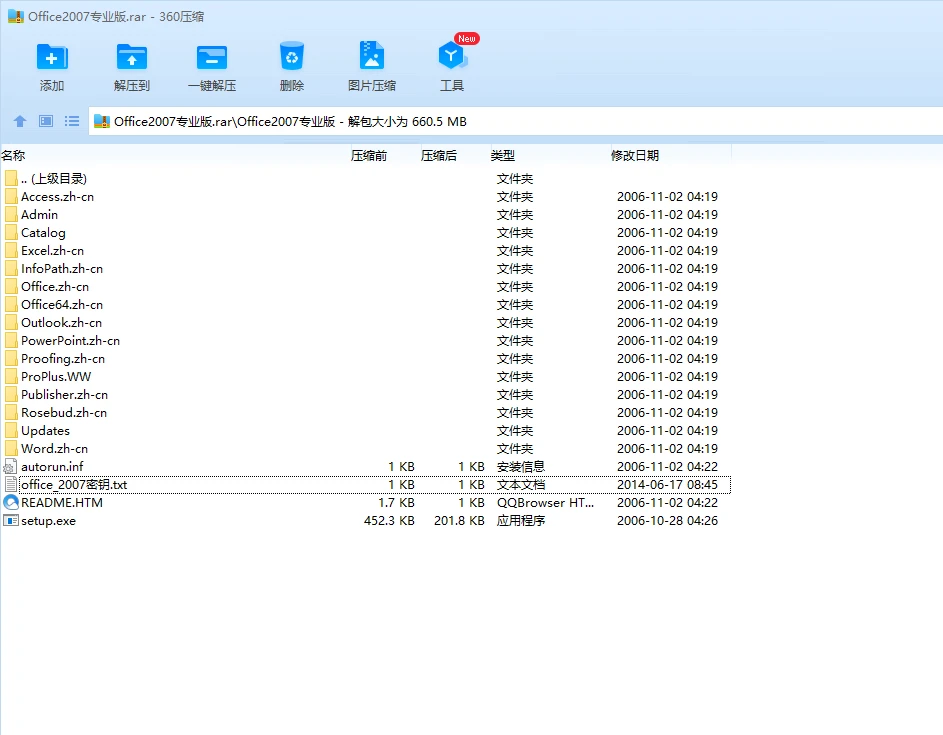Sort by the 压缩后 column header
This screenshot has height=735, width=943.
(x=438, y=156)
